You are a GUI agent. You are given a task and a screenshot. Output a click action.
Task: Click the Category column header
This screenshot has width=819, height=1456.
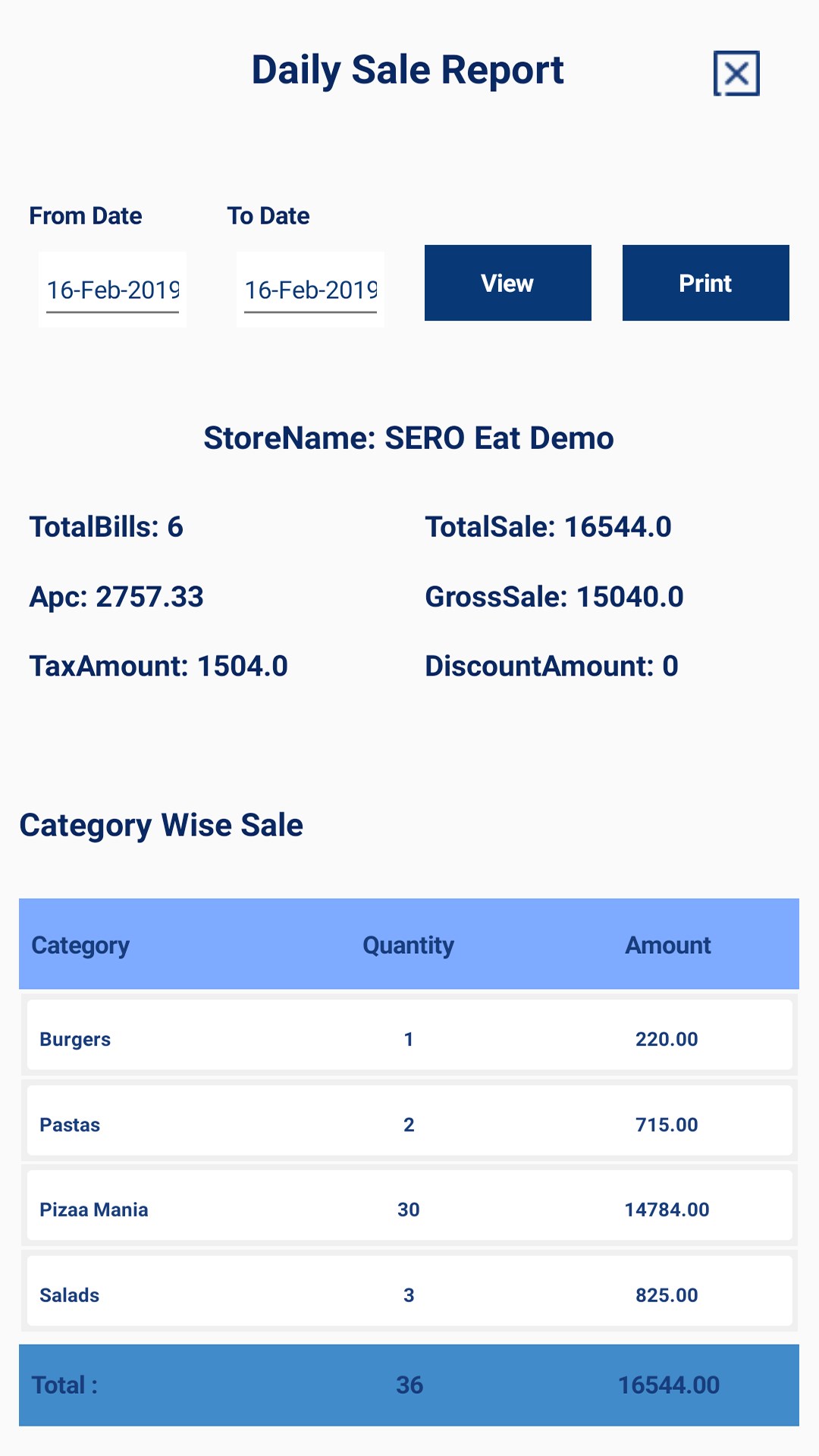[80, 945]
